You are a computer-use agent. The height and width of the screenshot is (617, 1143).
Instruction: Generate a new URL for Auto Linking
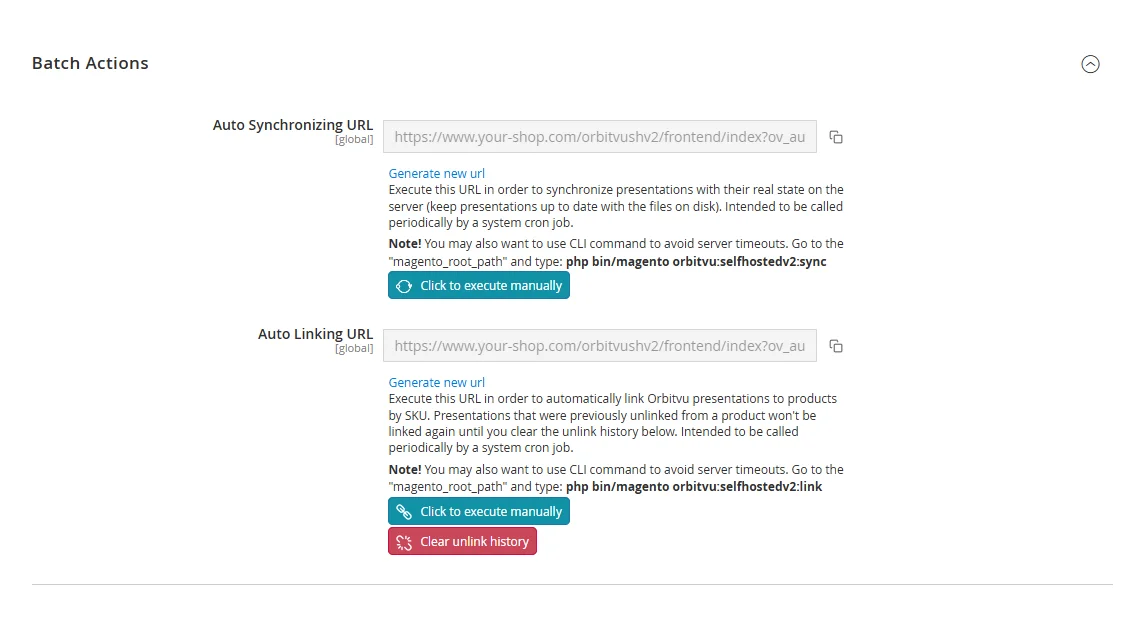click(436, 382)
